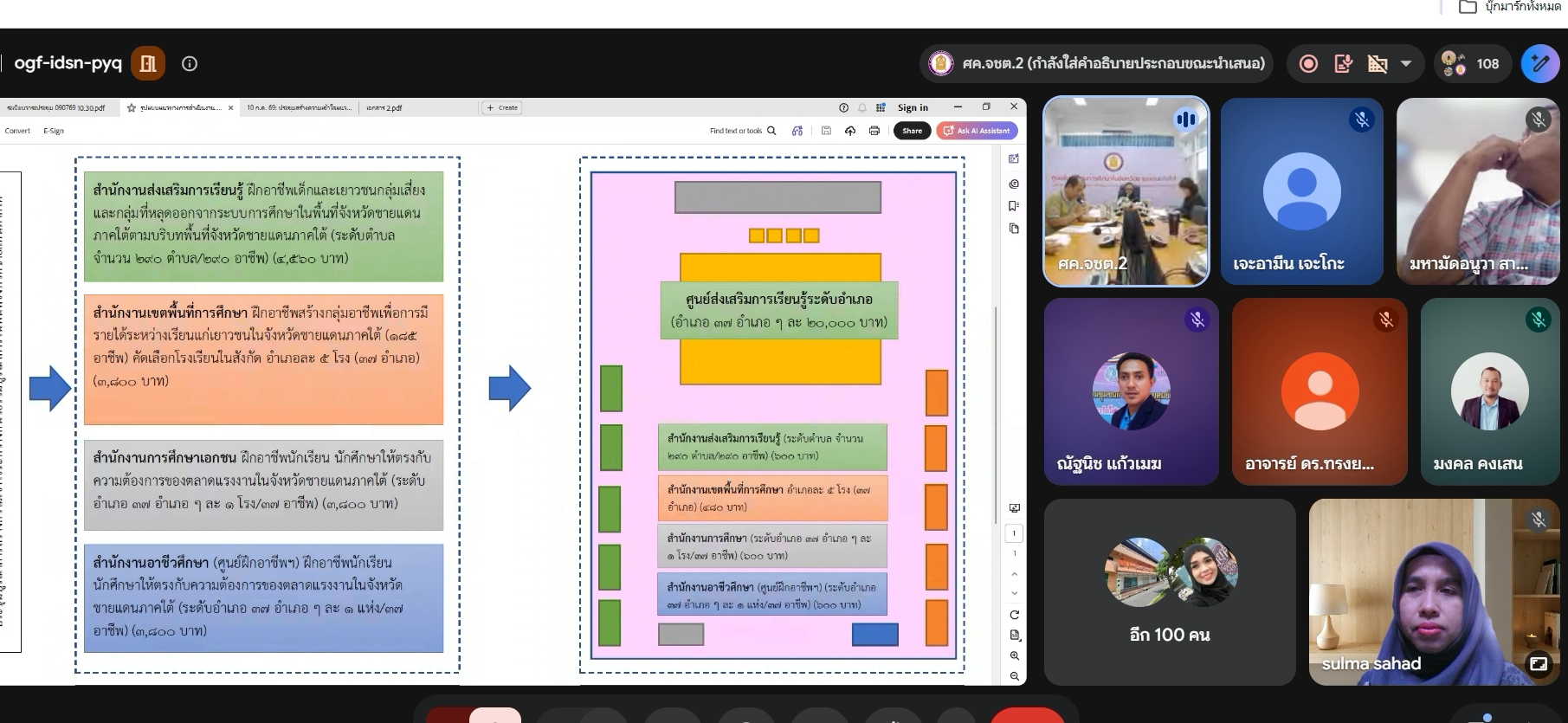Click Ask AI Assistant button
The height and width of the screenshot is (723, 1568).
977,131
